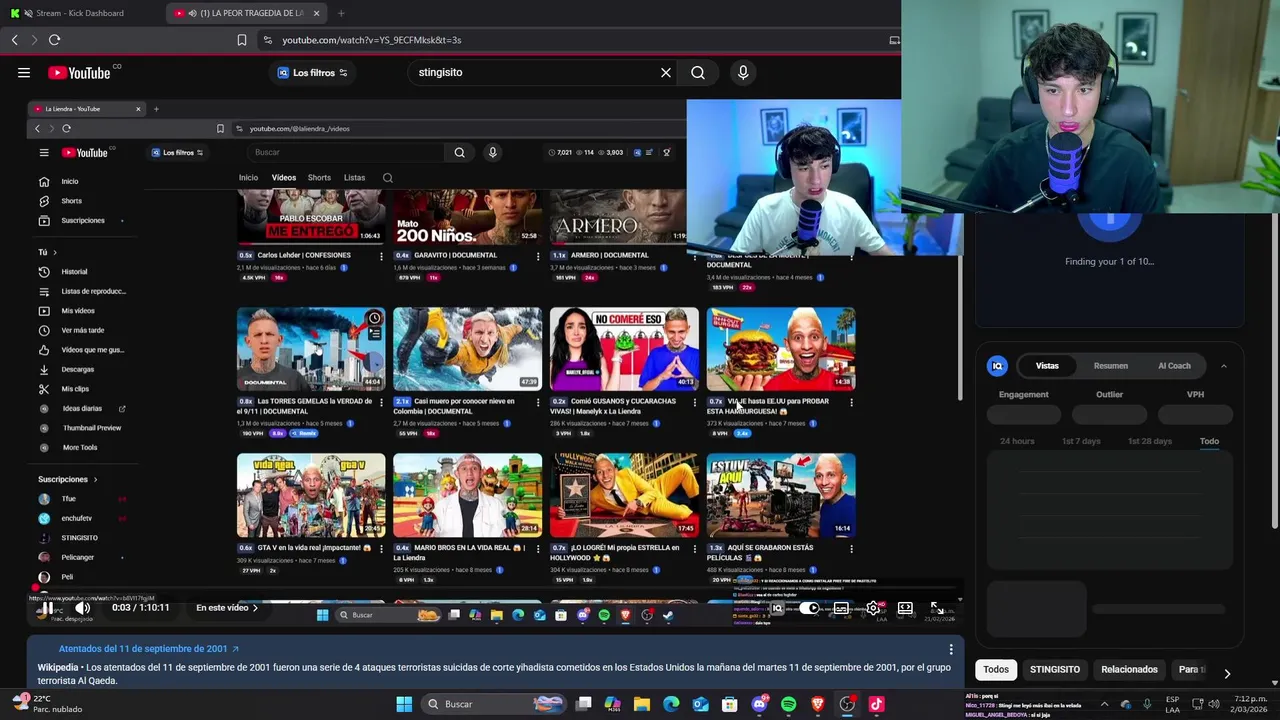Go back in the outer browser

tap(14, 40)
